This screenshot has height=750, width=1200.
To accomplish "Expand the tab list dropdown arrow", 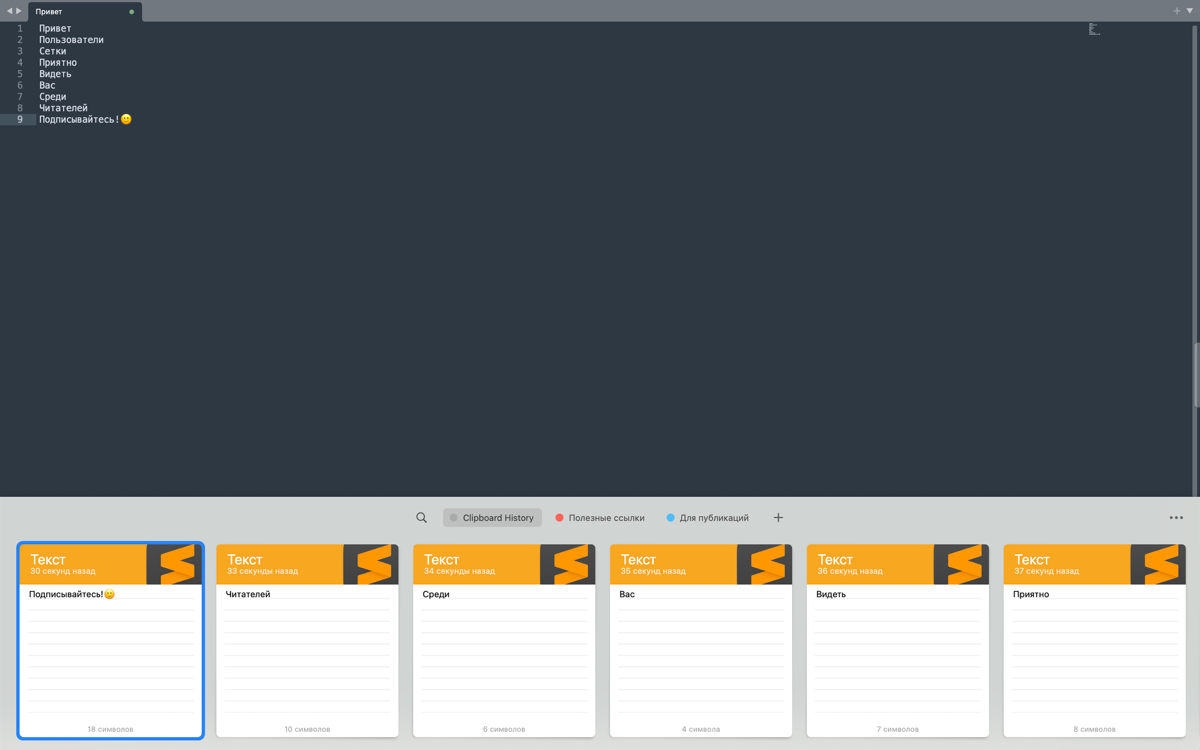I will (1190, 11).
